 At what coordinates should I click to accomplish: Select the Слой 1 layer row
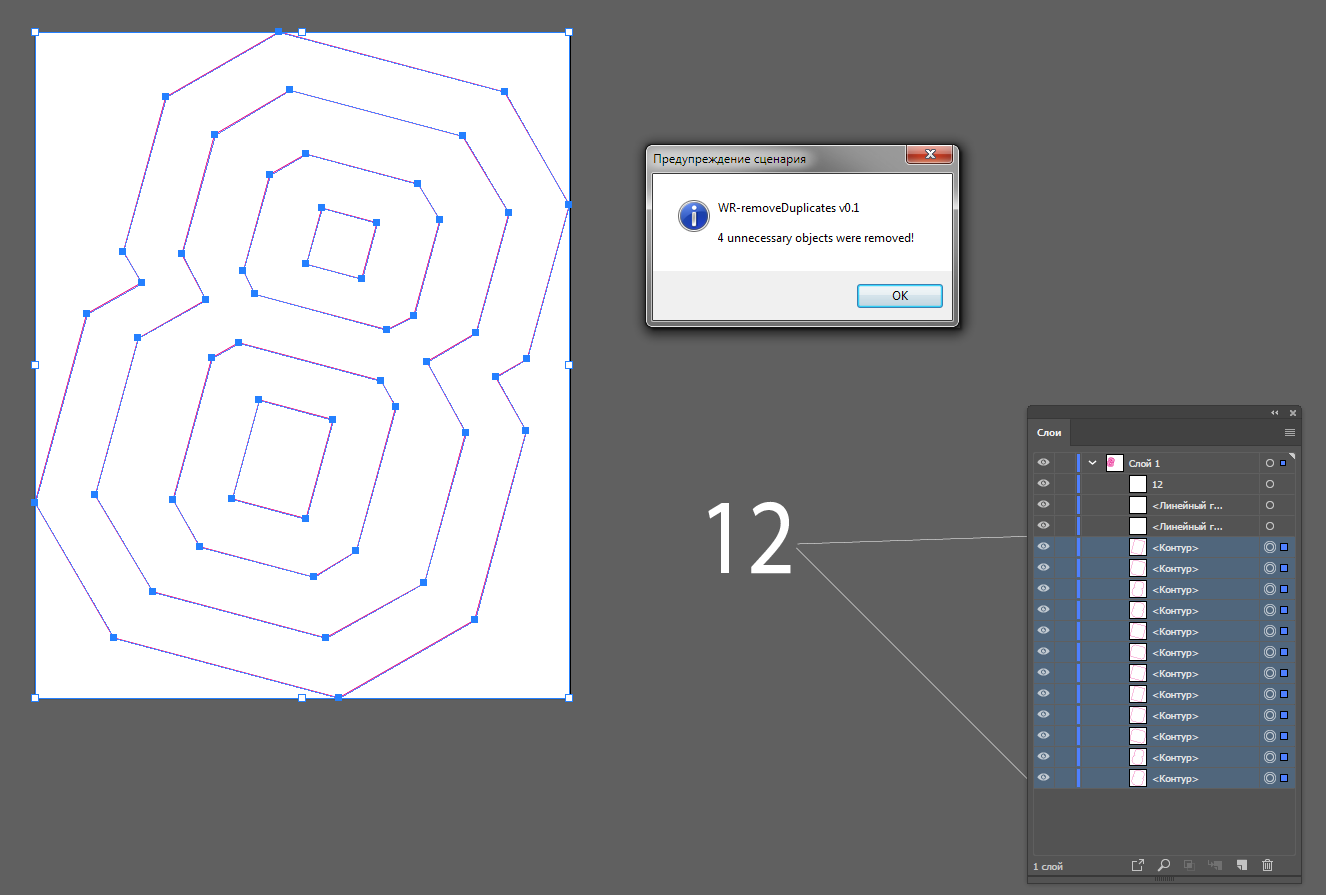pyautogui.click(x=1164, y=463)
